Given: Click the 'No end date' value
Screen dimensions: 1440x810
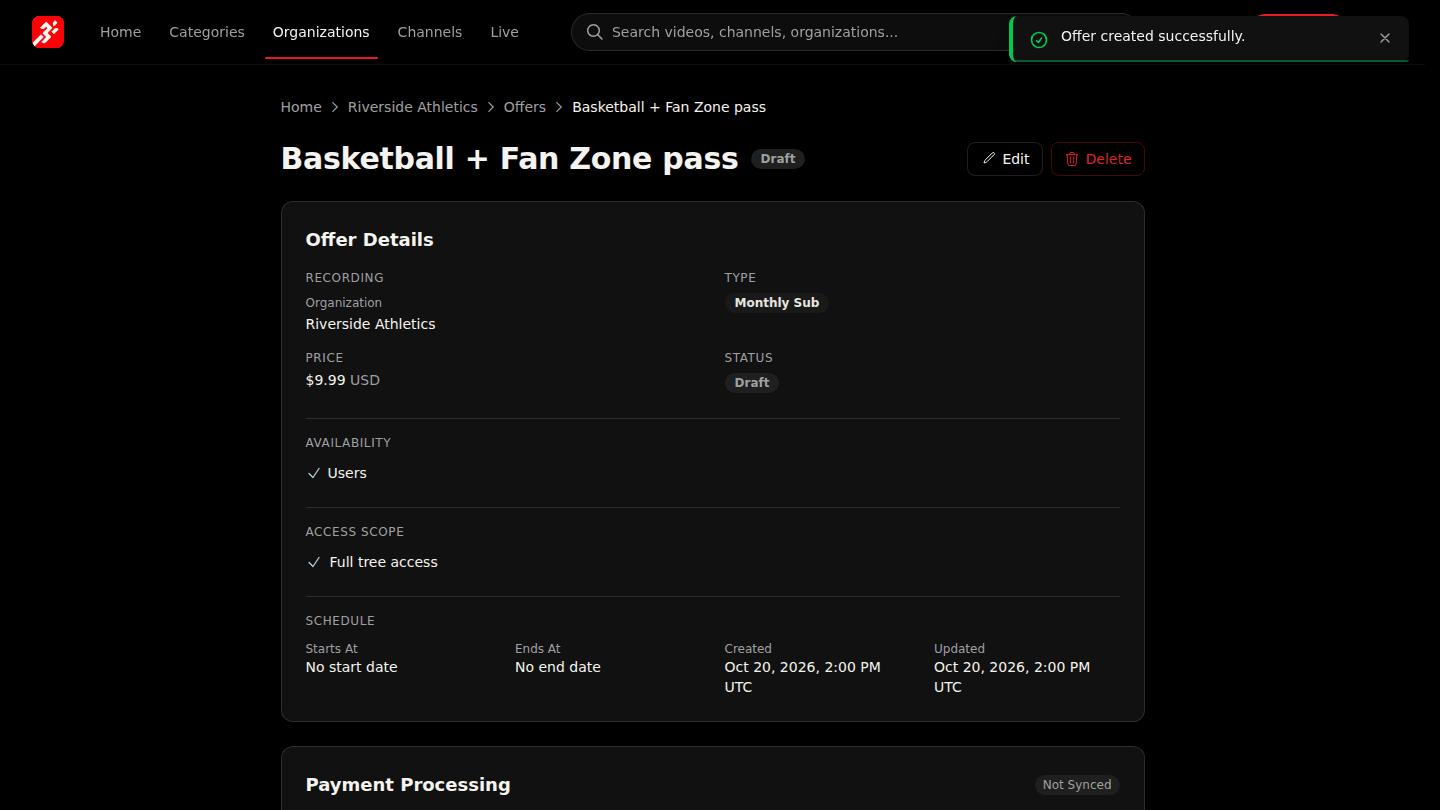Looking at the screenshot, I should (x=558, y=667).
